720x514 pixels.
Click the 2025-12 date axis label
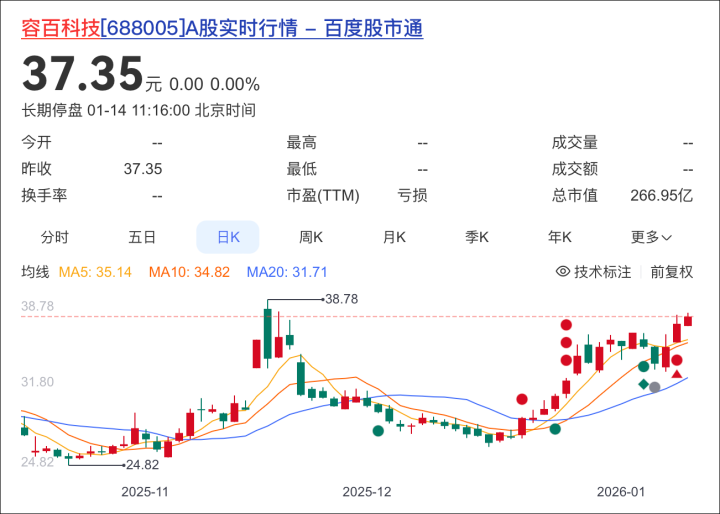[x=367, y=492]
